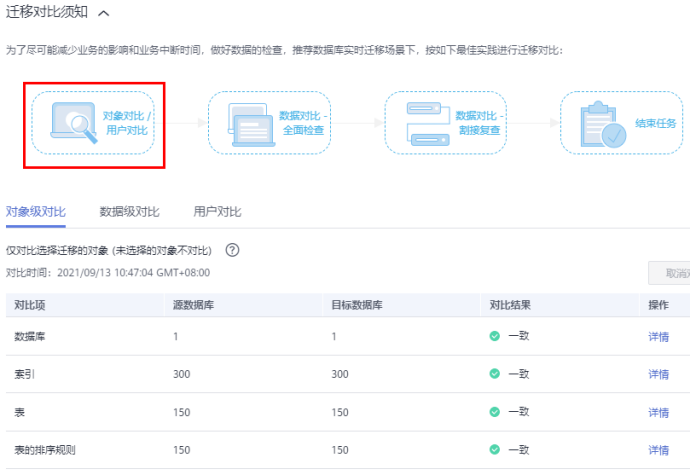Click green check icon in 索引 row
Image resolution: width=691 pixels, height=476 pixels.
pyautogui.click(x=494, y=374)
